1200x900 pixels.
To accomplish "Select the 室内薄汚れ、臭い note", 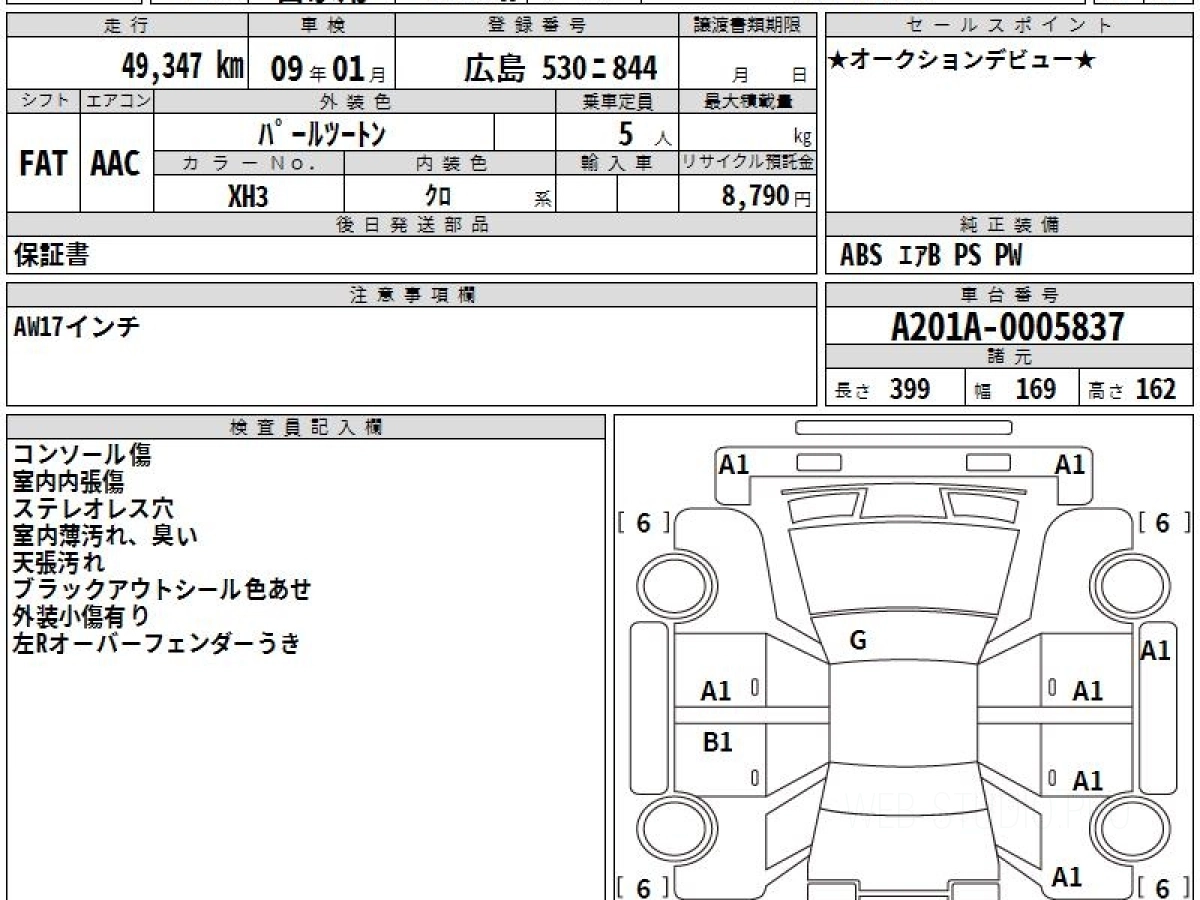I will pyautogui.click(x=105, y=536).
